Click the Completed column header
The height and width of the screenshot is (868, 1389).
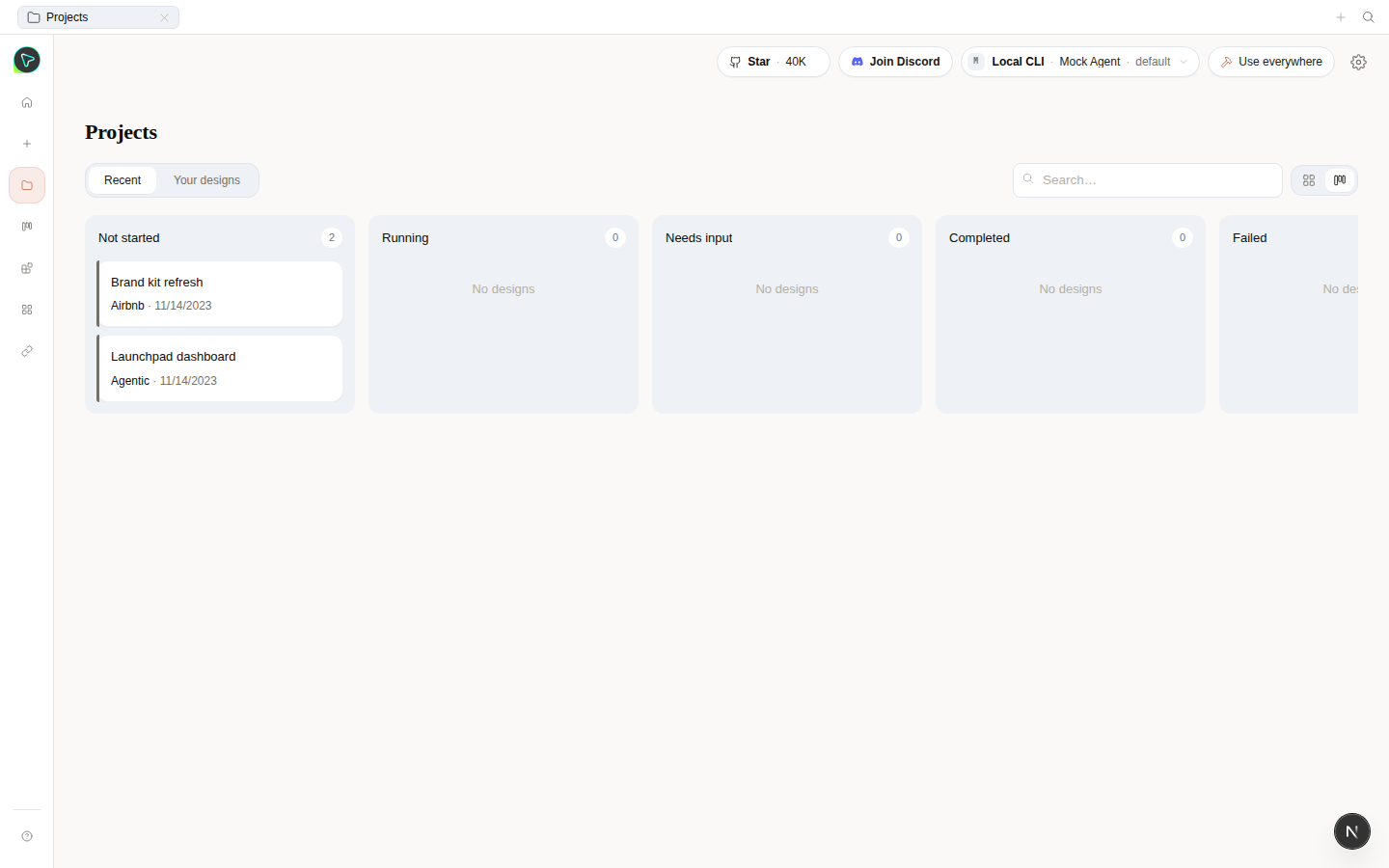[x=979, y=238]
